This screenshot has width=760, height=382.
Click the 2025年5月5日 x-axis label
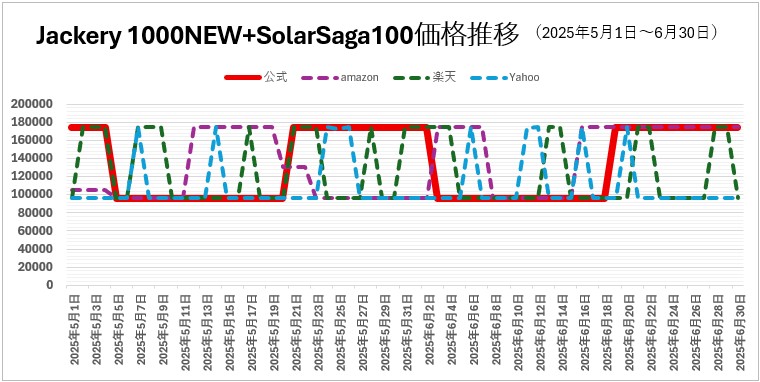point(119,330)
